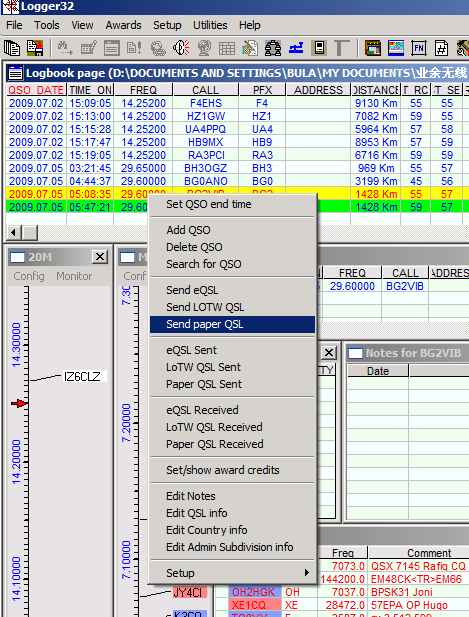Click Config in the 20M window
This screenshot has height=617, width=469.
[29, 276]
